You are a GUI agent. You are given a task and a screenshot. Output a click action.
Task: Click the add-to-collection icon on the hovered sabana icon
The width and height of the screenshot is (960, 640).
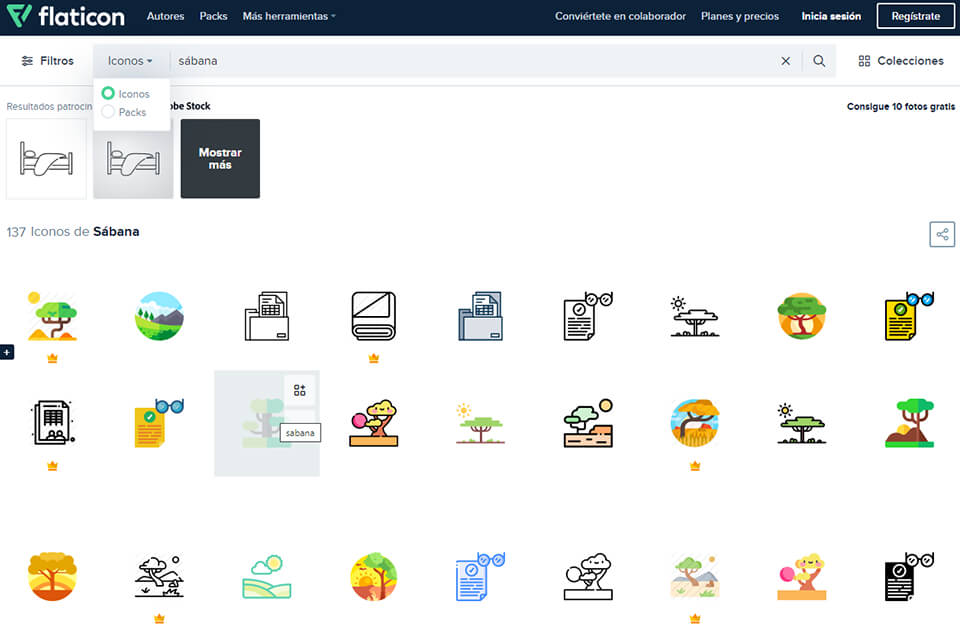point(299,390)
